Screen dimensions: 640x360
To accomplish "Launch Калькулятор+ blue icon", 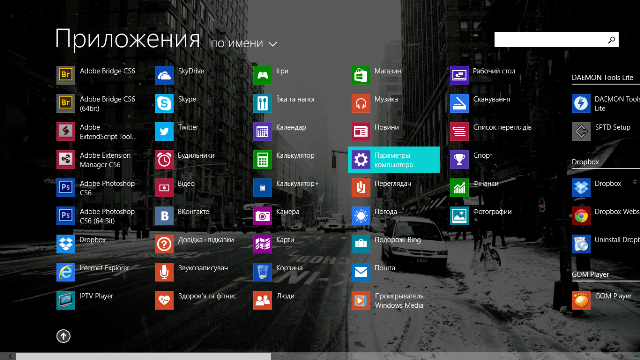I will pos(262,188).
